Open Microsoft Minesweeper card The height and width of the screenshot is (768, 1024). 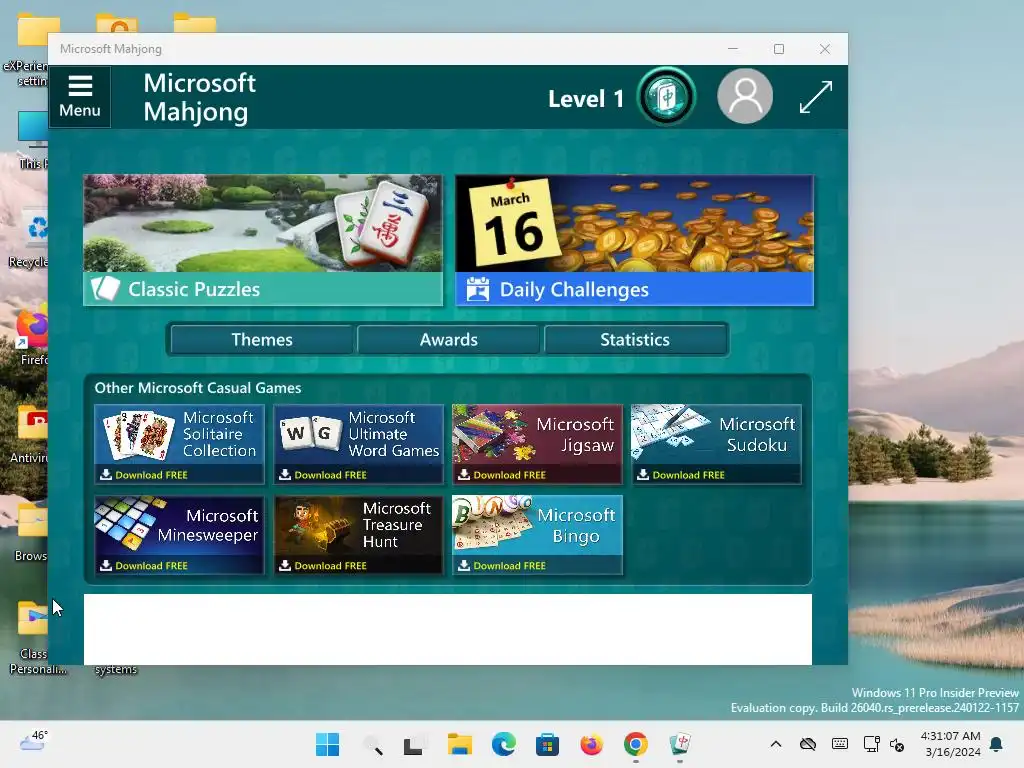179,535
